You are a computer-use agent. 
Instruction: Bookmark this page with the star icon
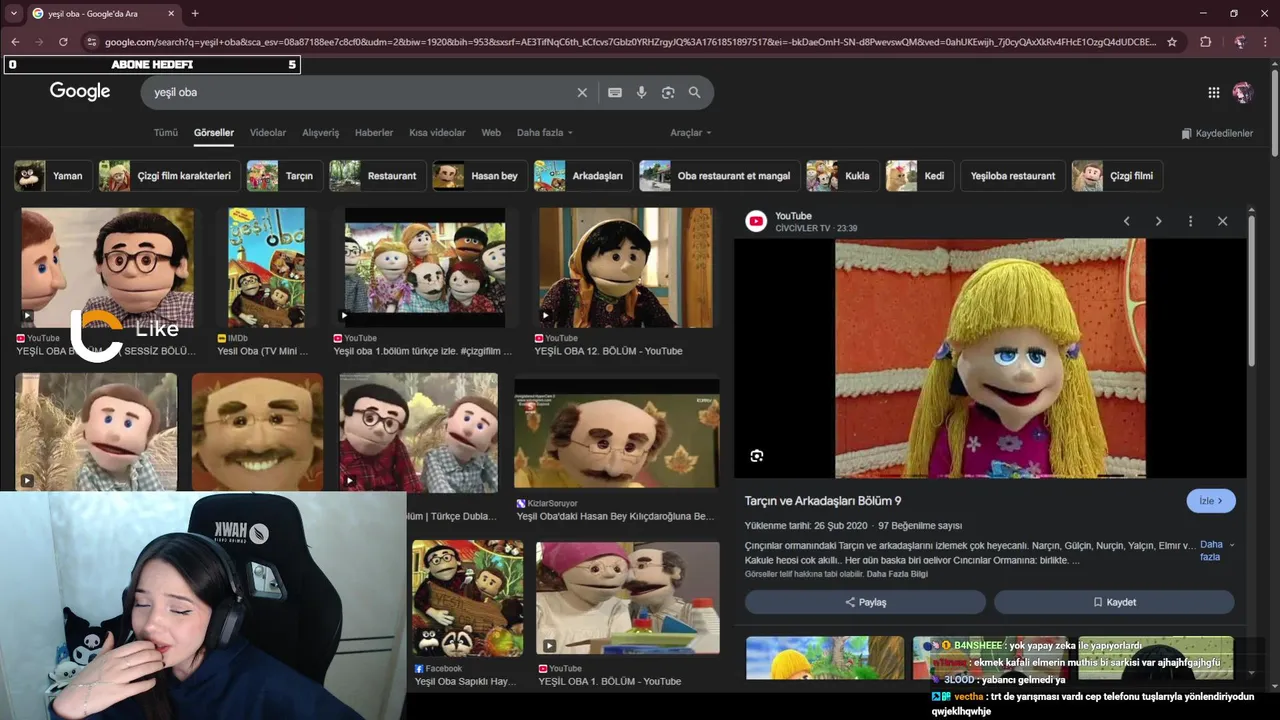[x=1172, y=42]
